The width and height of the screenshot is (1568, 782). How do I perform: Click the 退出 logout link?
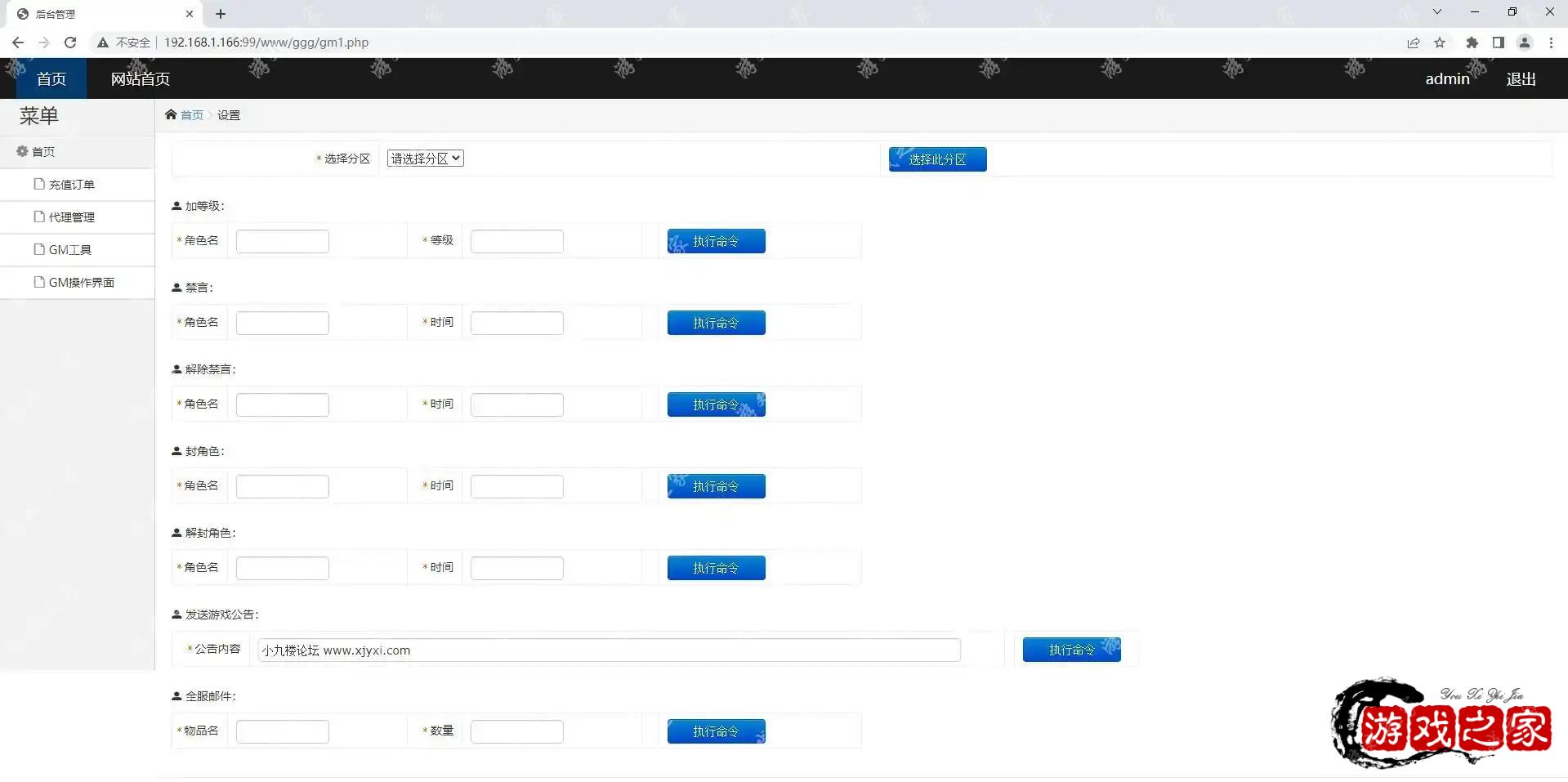tap(1521, 79)
